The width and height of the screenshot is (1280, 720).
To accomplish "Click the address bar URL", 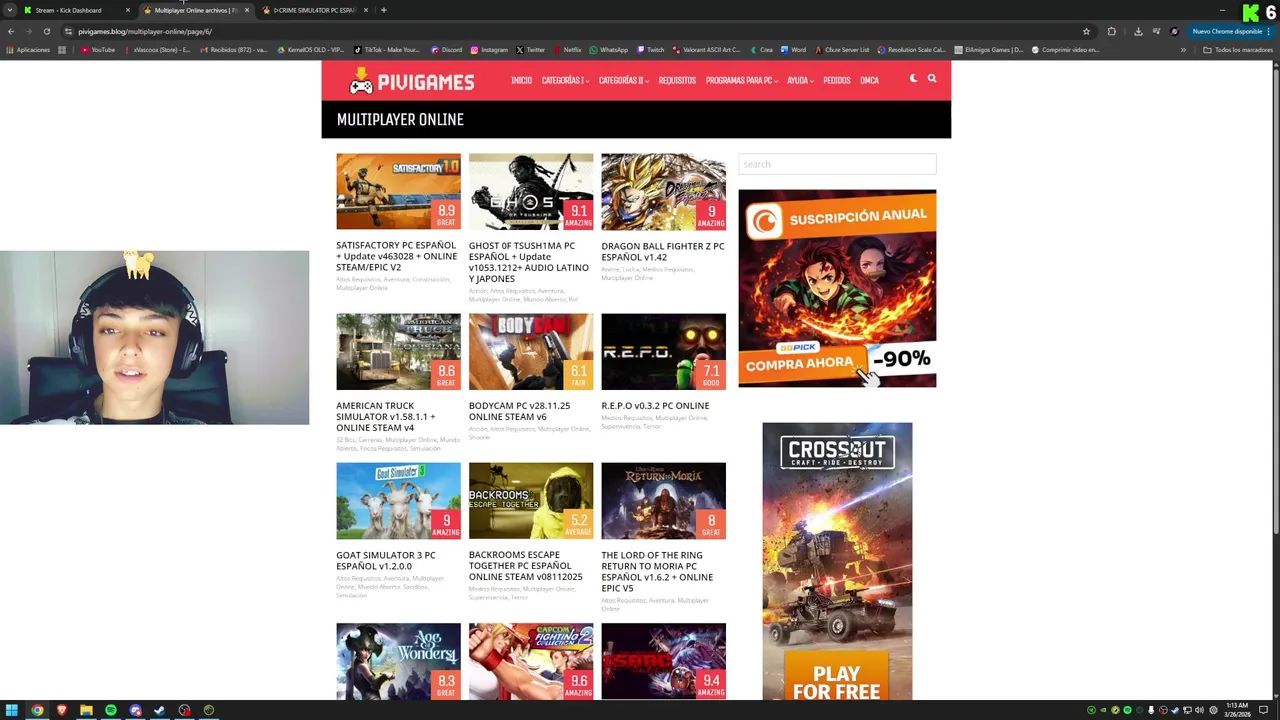I will [145, 31].
